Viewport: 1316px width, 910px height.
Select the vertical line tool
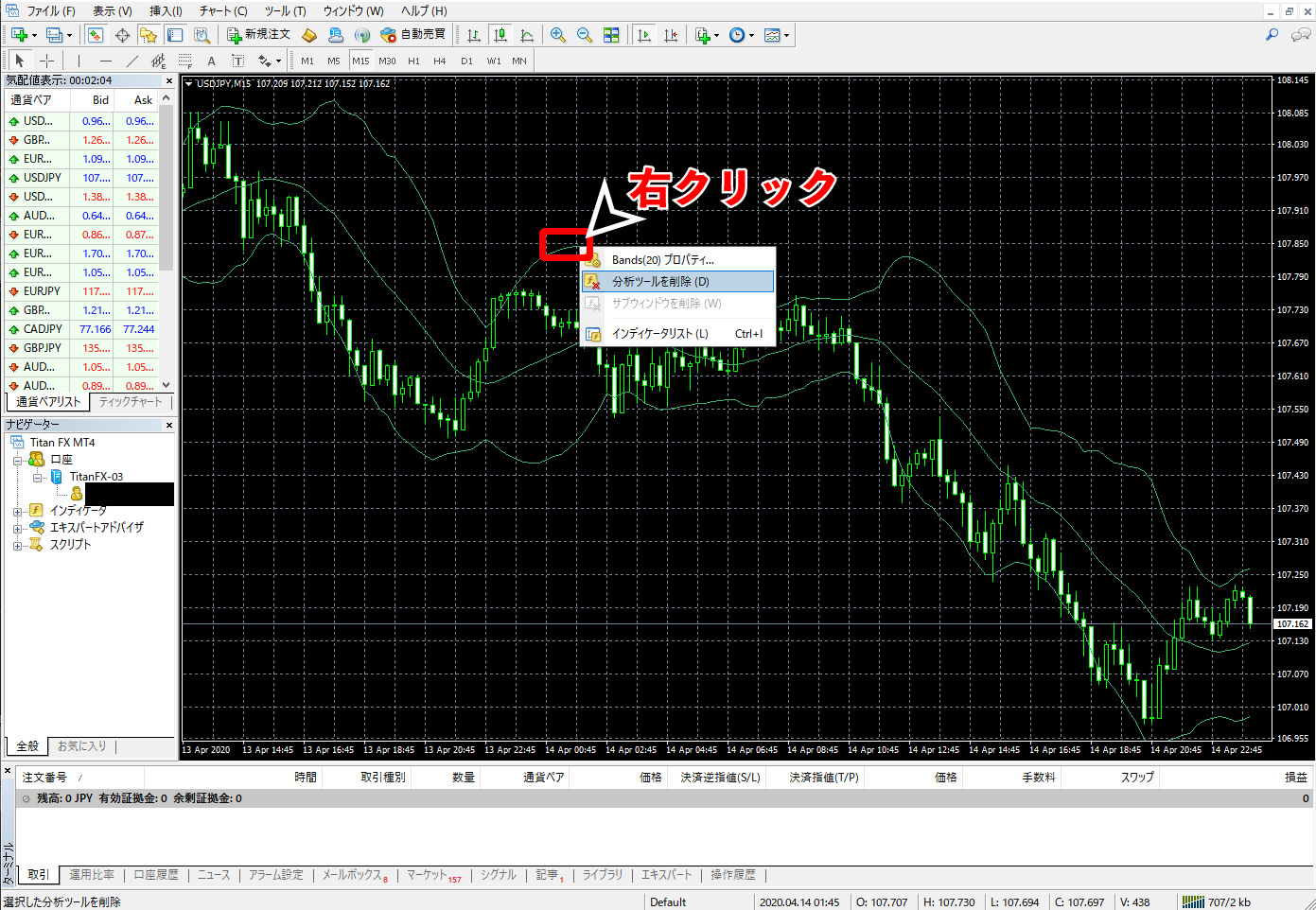tap(79, 61)
